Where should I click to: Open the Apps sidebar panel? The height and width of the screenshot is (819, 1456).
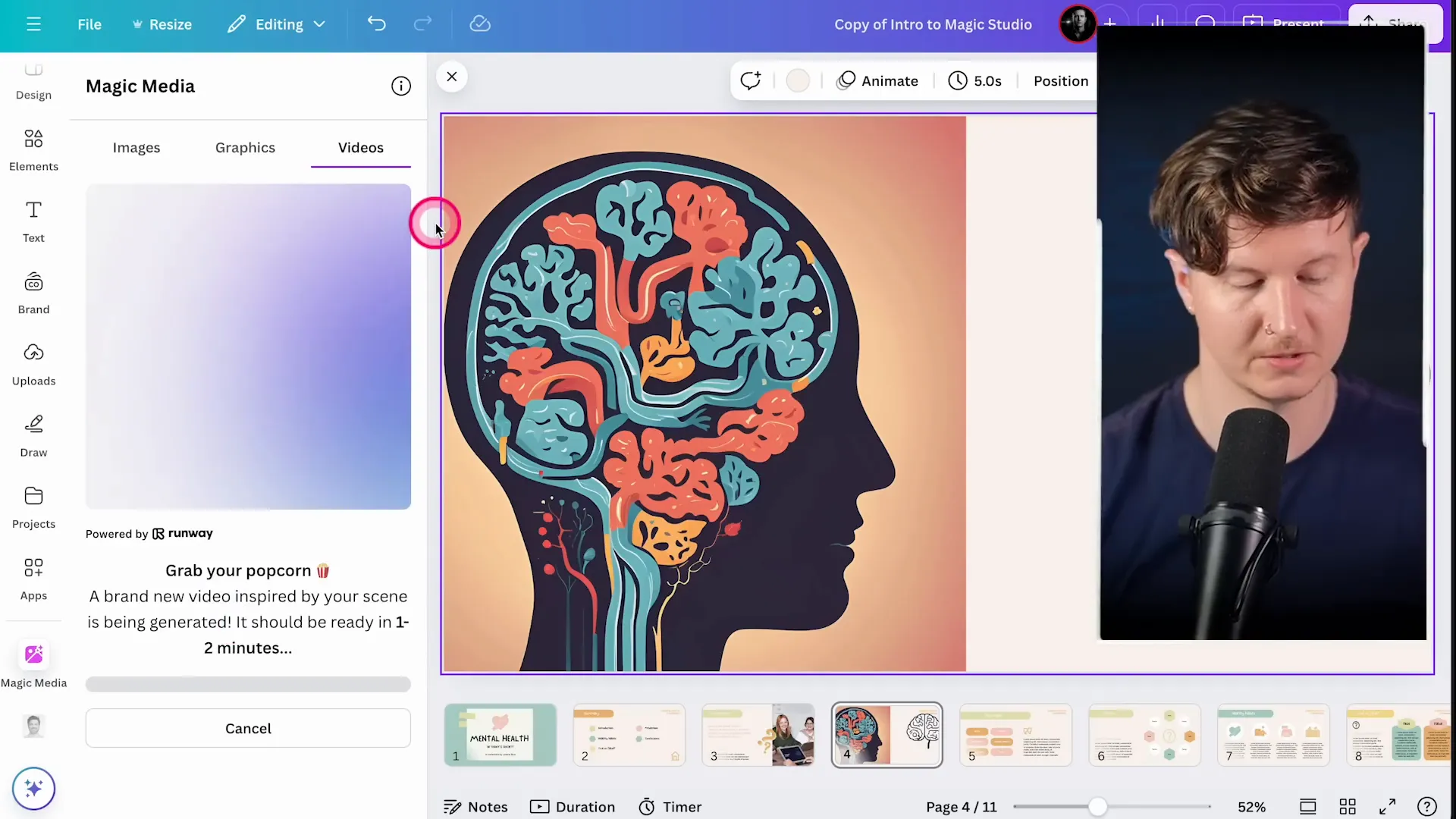(33, 579)
